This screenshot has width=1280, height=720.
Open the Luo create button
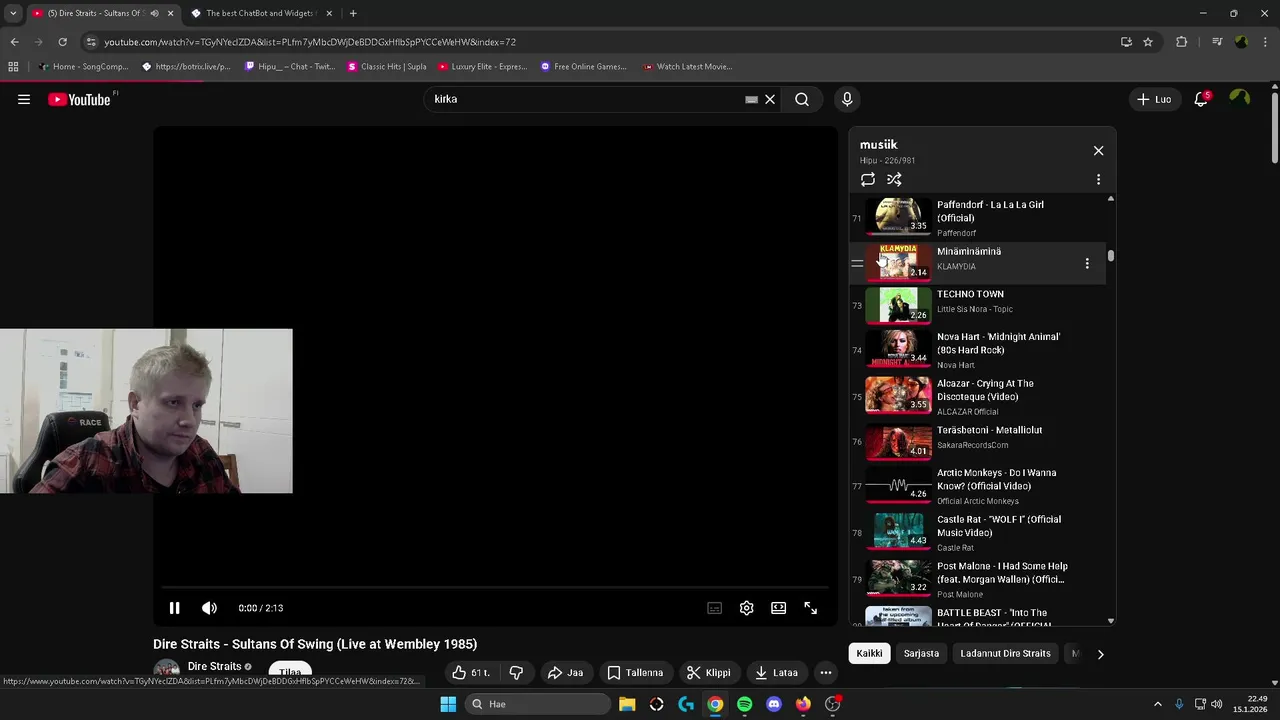1153,99
